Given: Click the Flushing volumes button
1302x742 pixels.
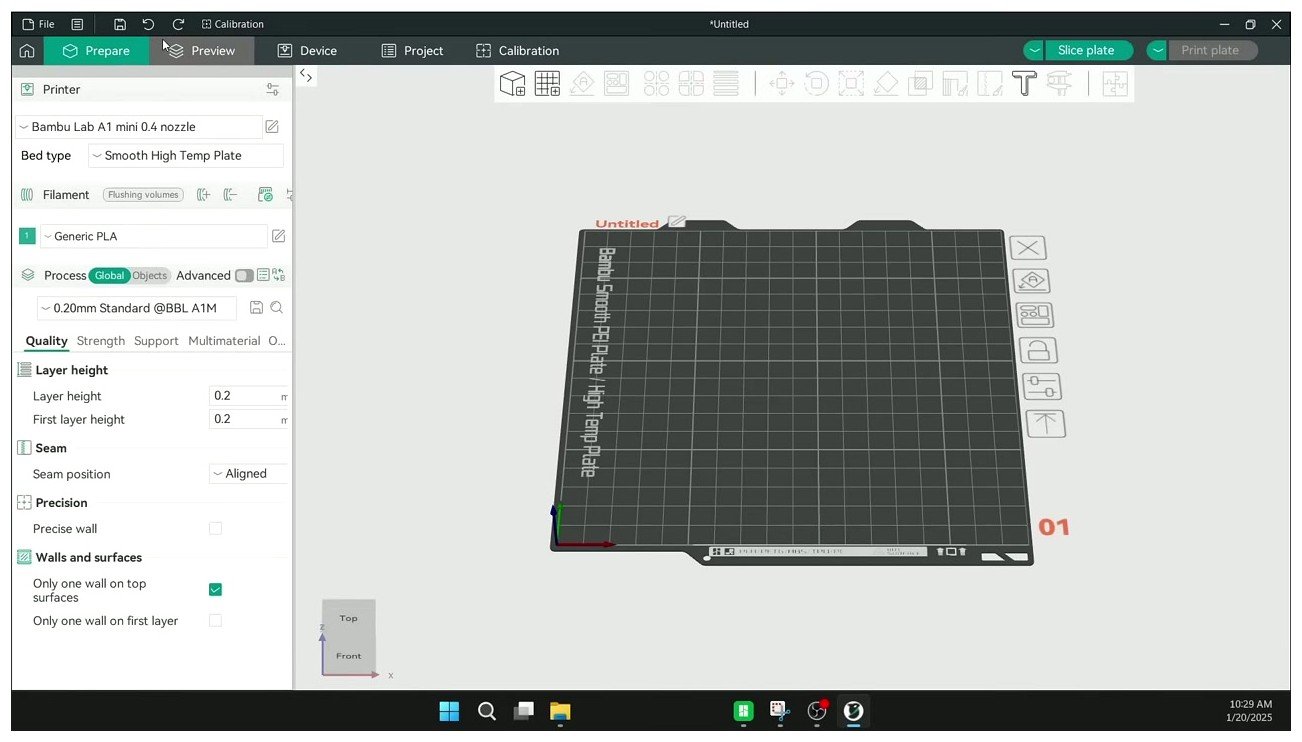Looking at the screenshot, I should tap(143, 195).
